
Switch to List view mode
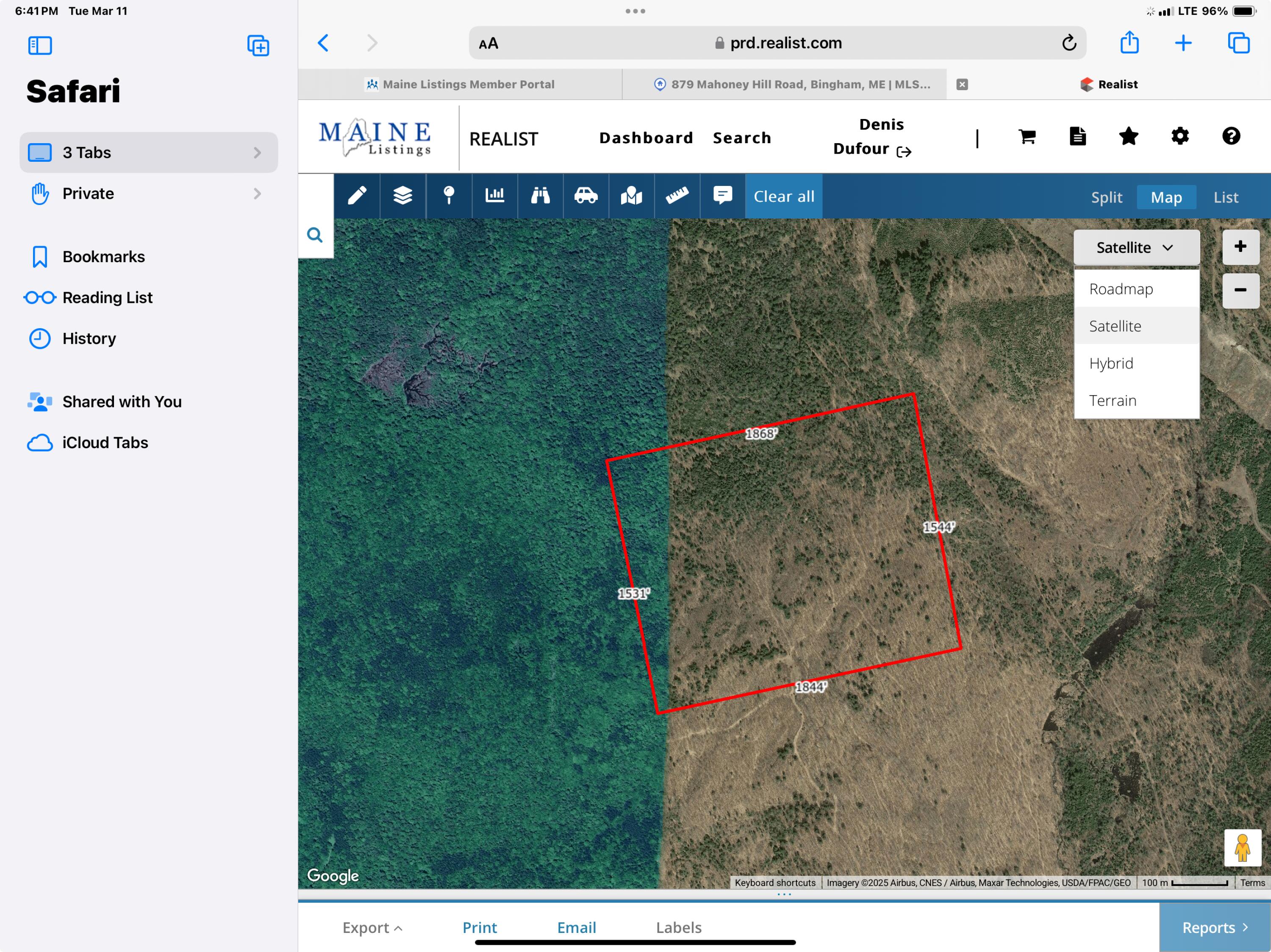1226,197
